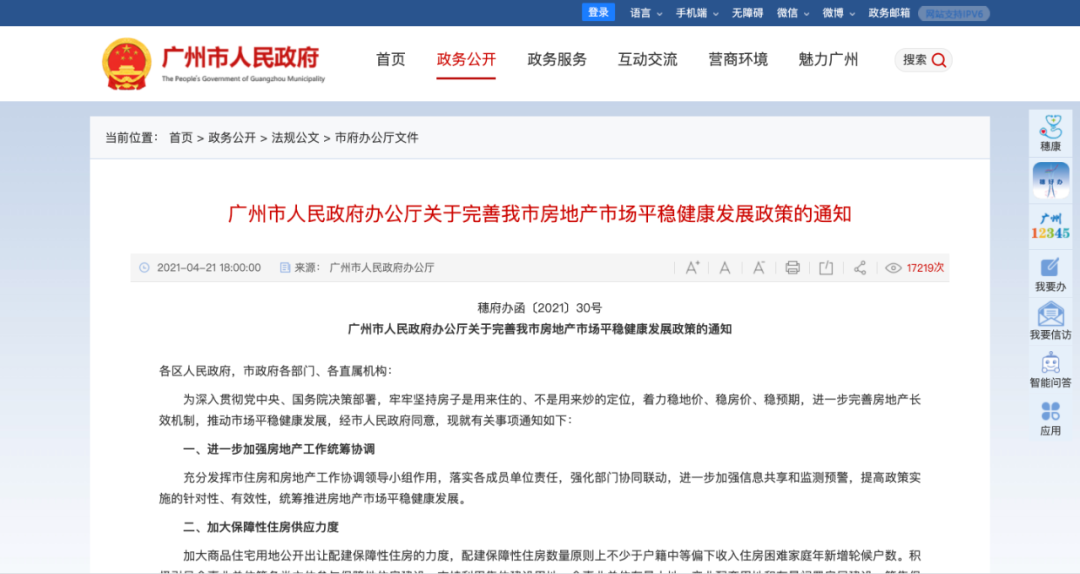The image size is (1080, 574).
Task: Expand the 微信 dropdown
Action: [x=793, y=13]
